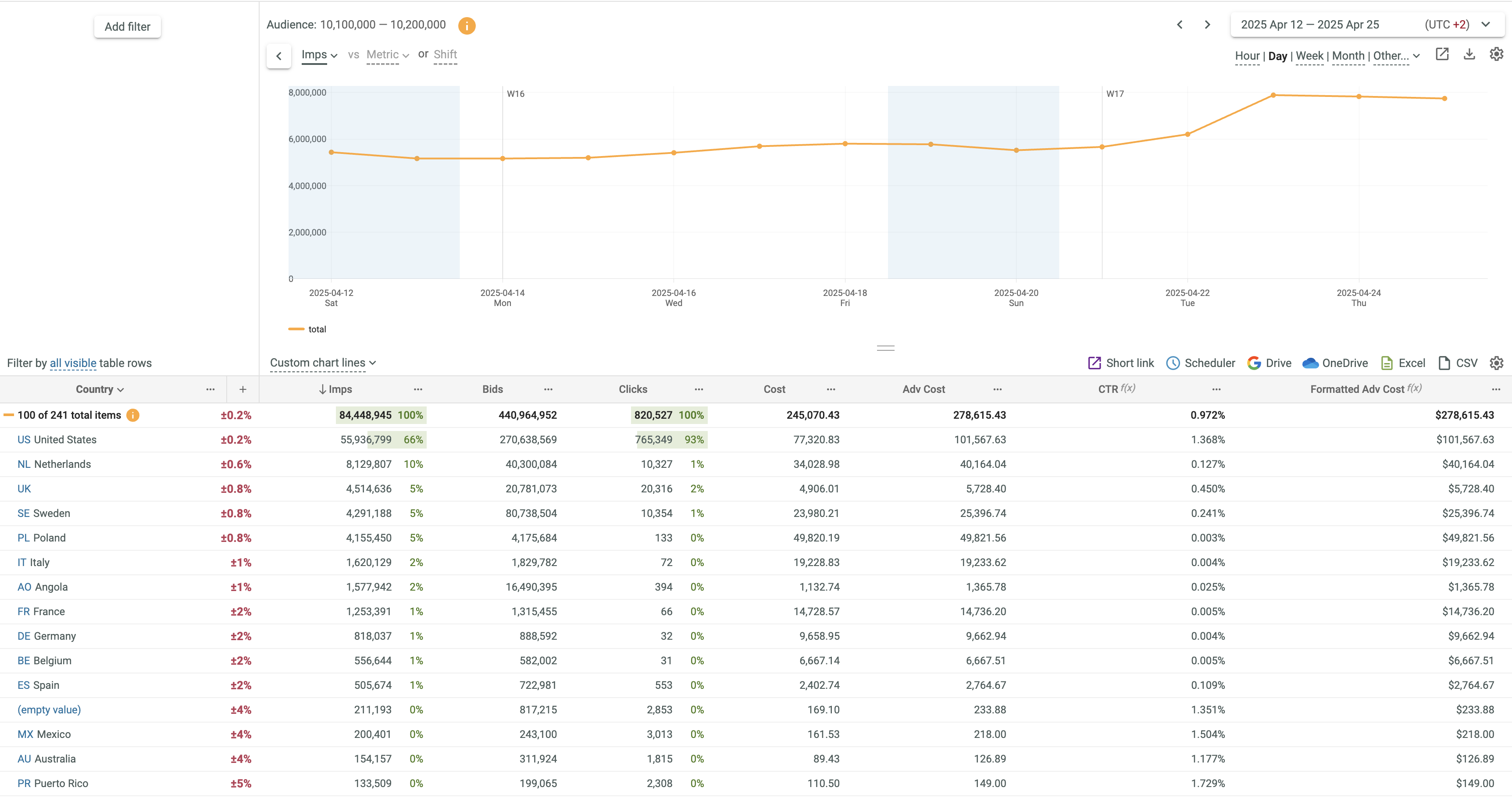Go to next date range arrow
Image resolution: width=1512 pixels, height=798 pixels.
pos(1207,25)
